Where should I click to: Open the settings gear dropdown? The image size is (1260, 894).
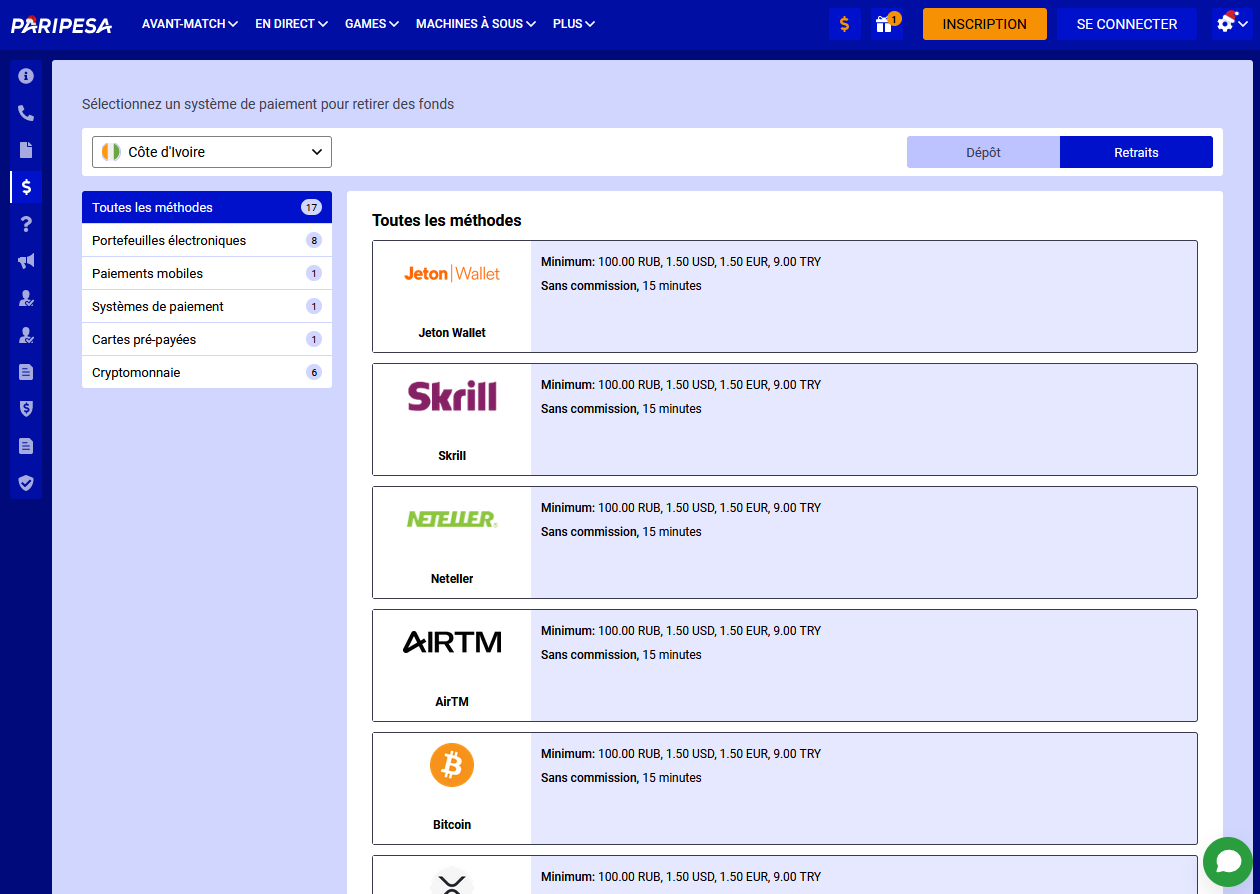click(1232, 24)
